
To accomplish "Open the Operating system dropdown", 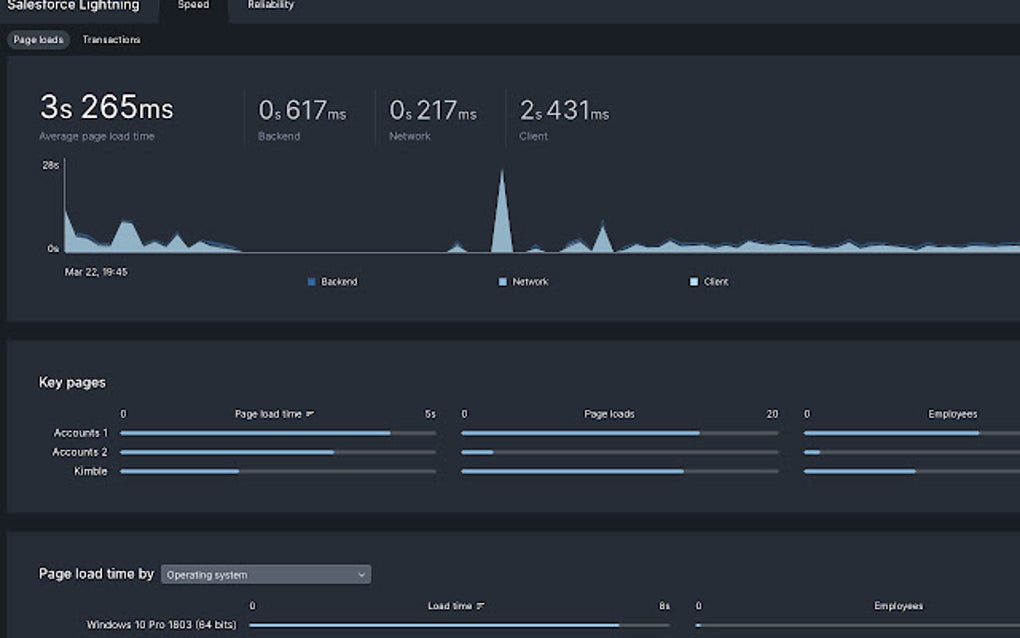I will point(265,574).
